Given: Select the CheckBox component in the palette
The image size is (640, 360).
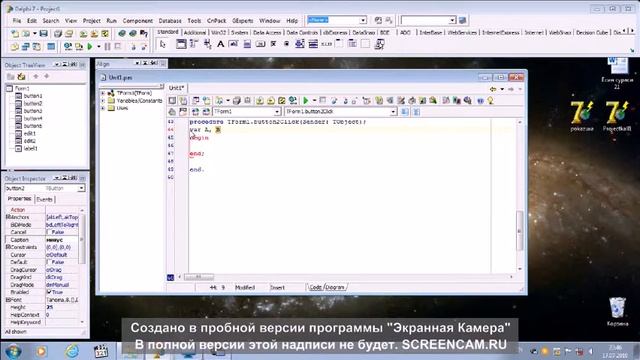Looking at the screenshot, I should 273,44.
